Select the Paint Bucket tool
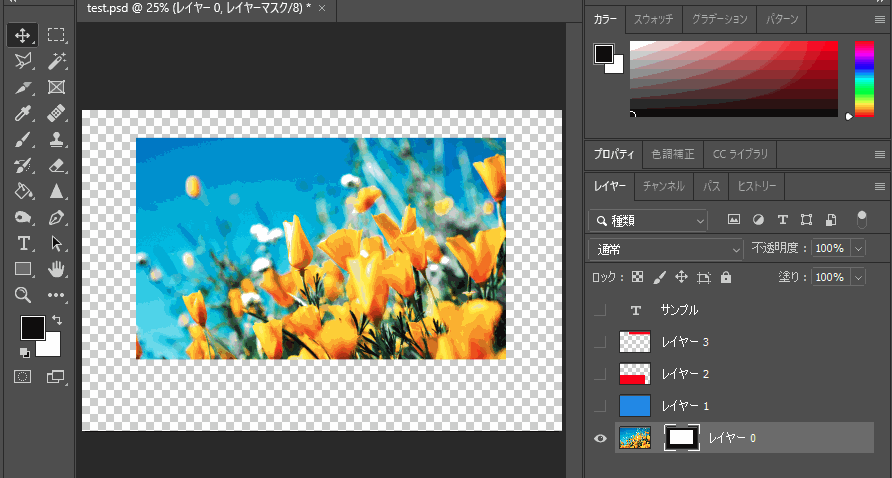 22,191
